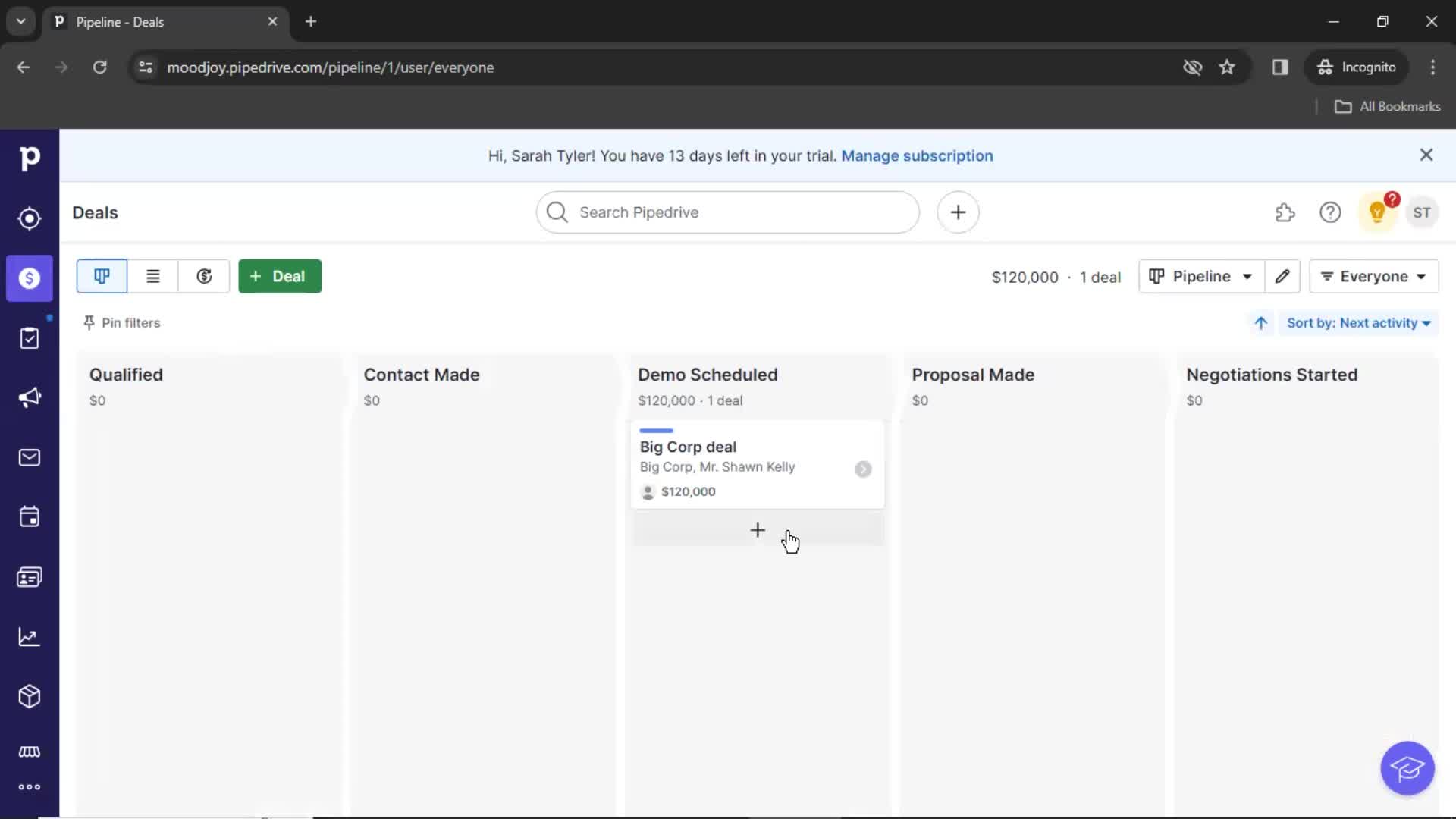Bookmark this page star icon
This screenshot has height=819, width=1456.
click(x=1227, y=67)
